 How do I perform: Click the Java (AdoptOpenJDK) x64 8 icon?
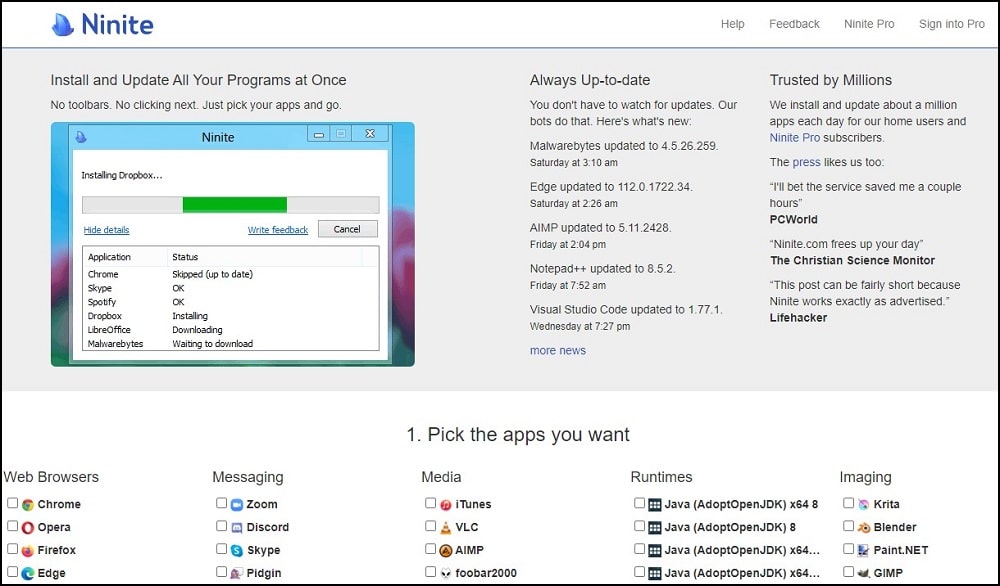click(x=655, y=505)
